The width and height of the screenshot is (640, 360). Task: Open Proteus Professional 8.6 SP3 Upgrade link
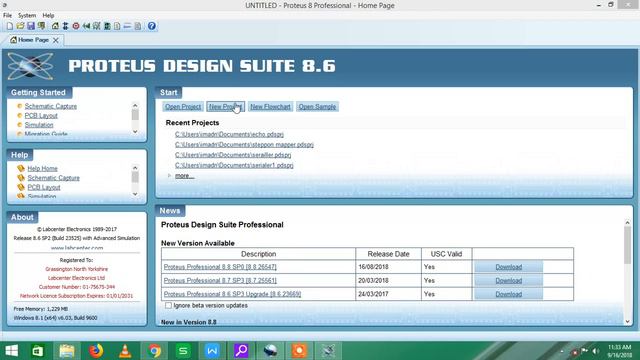232,294
